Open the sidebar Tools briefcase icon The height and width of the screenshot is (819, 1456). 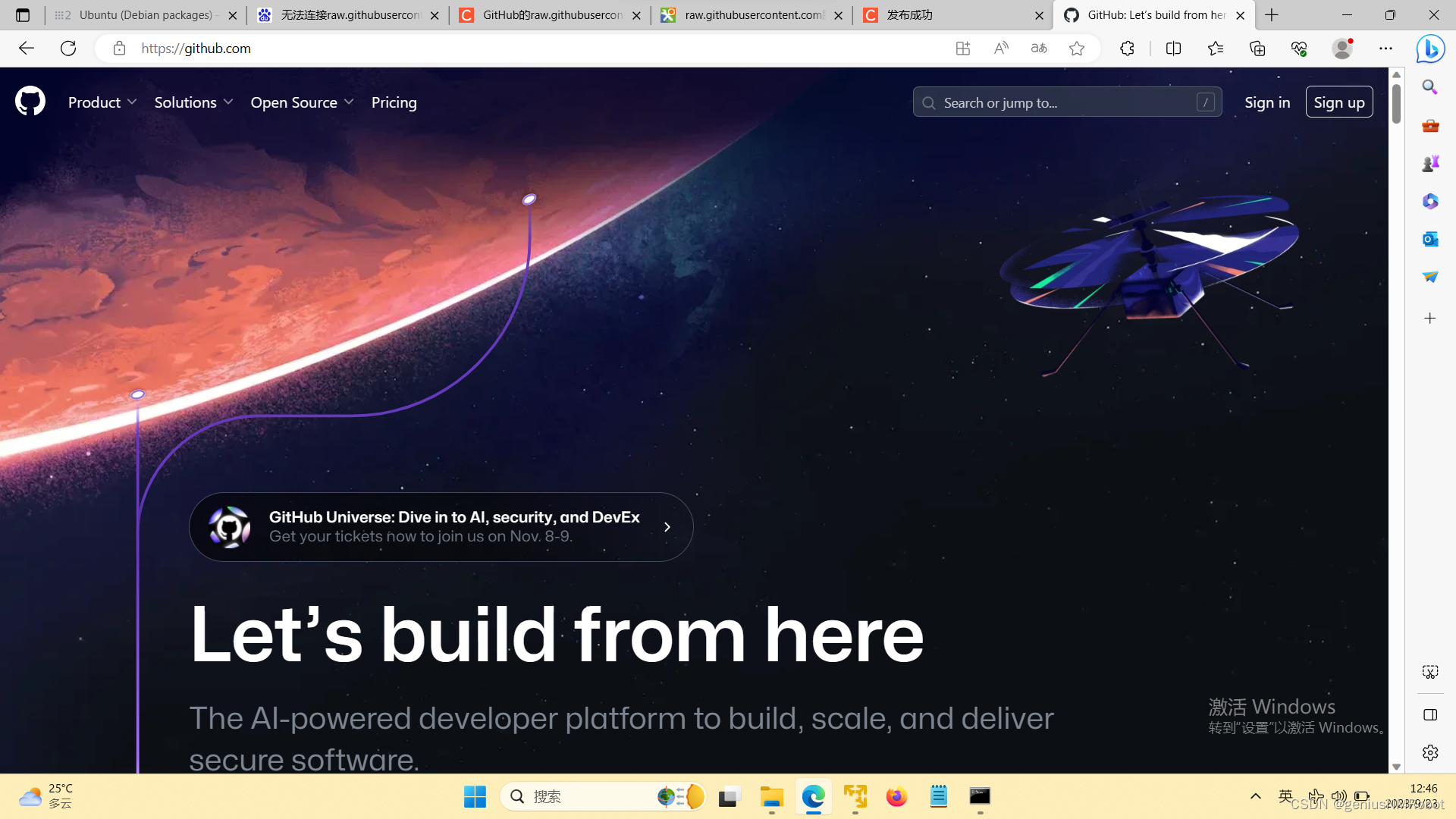click(1430, 126)
